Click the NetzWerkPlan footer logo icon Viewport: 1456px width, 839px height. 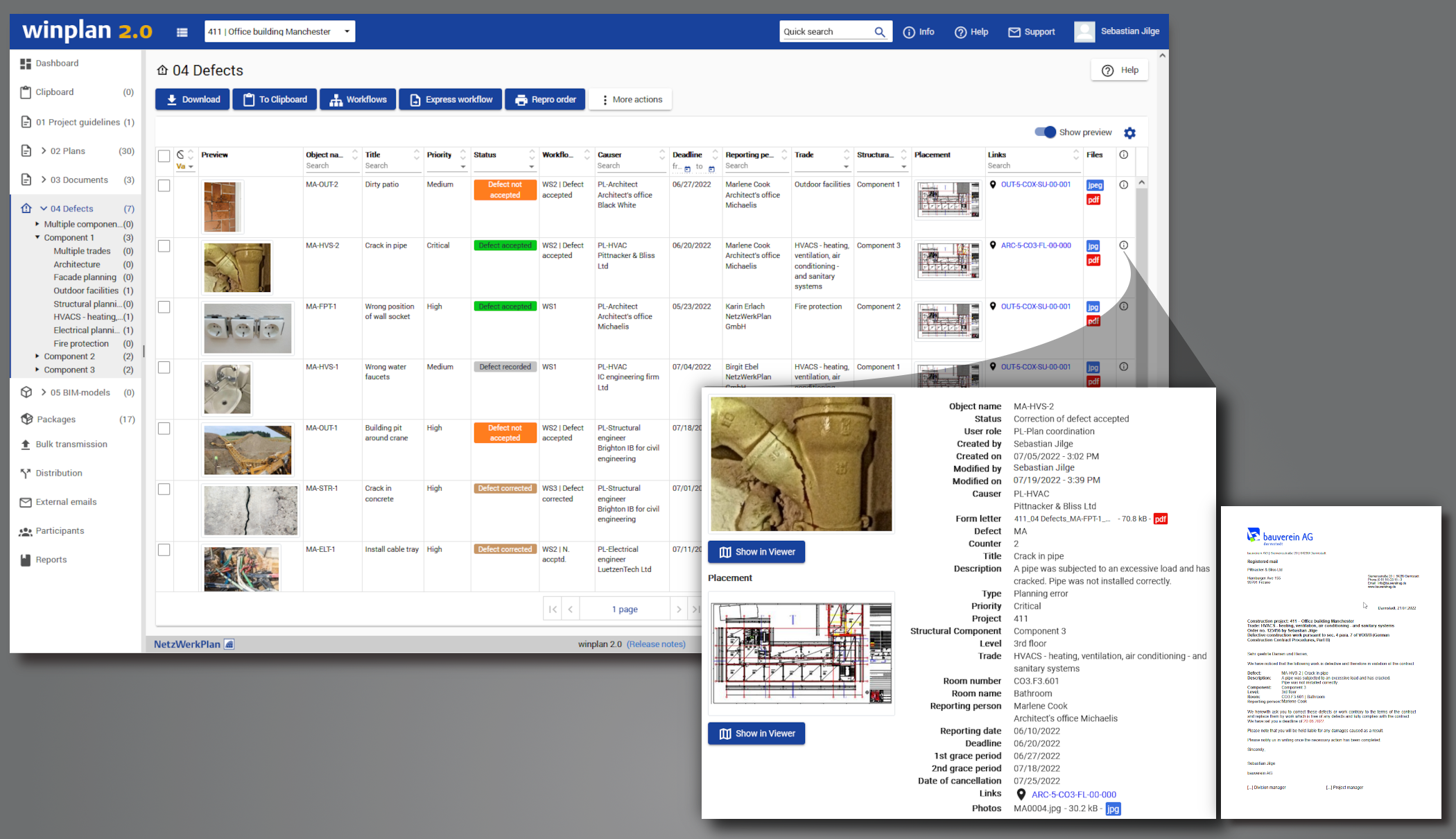point(229,644)
